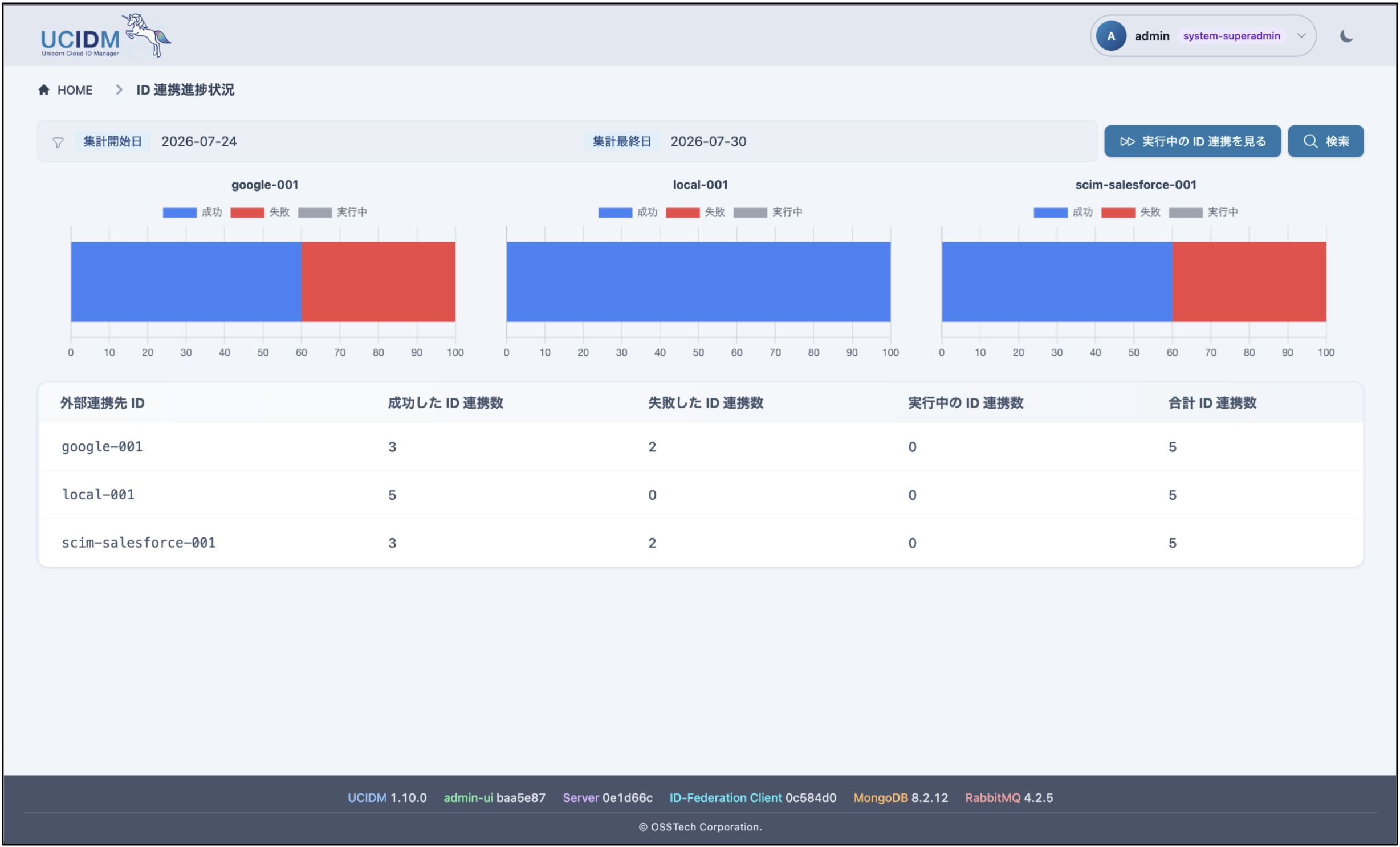1400x847 pixels.
Task: Click the admin avatar circle
Action: [1110, 36]
